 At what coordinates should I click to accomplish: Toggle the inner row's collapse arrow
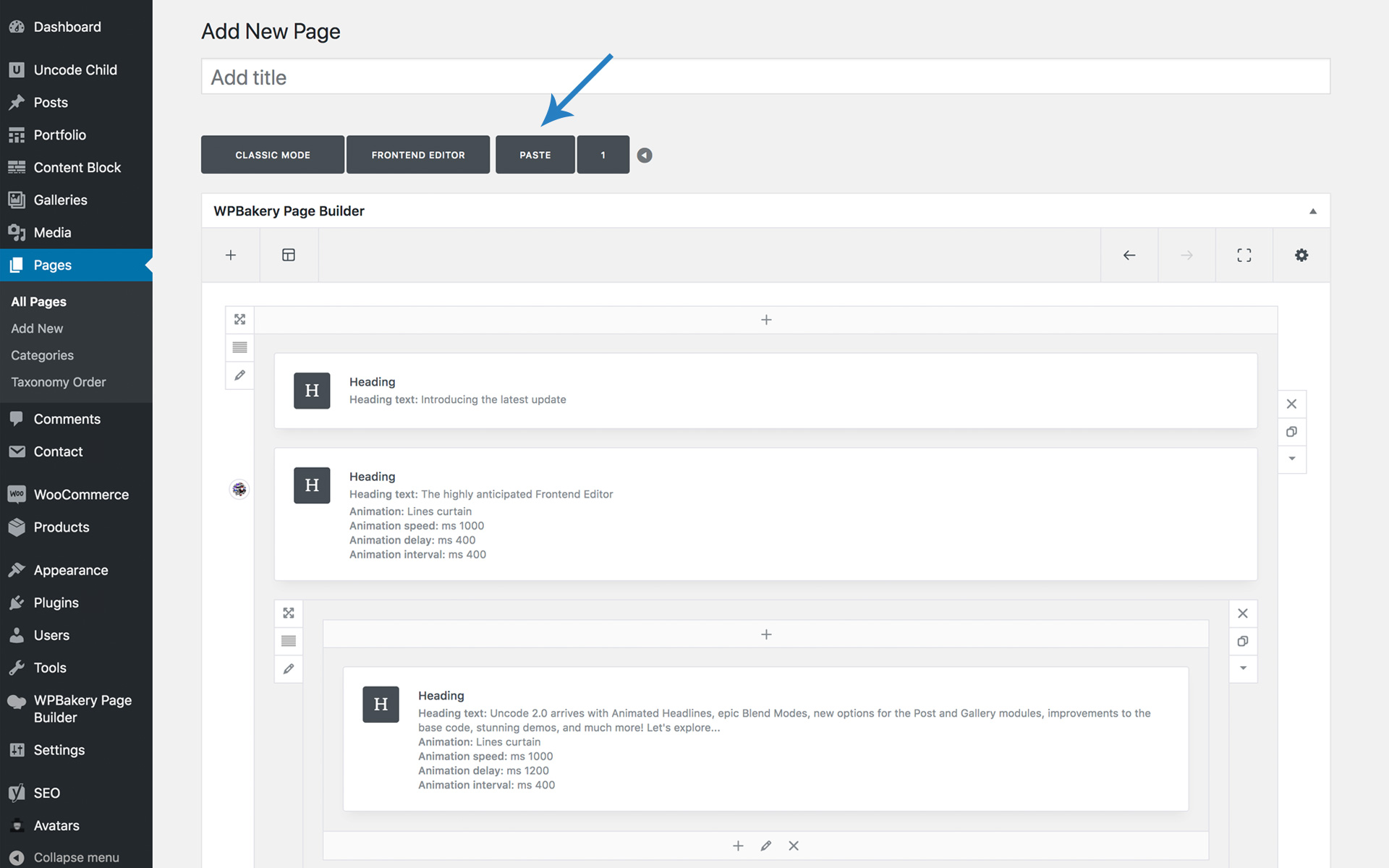pos(1243,668)
